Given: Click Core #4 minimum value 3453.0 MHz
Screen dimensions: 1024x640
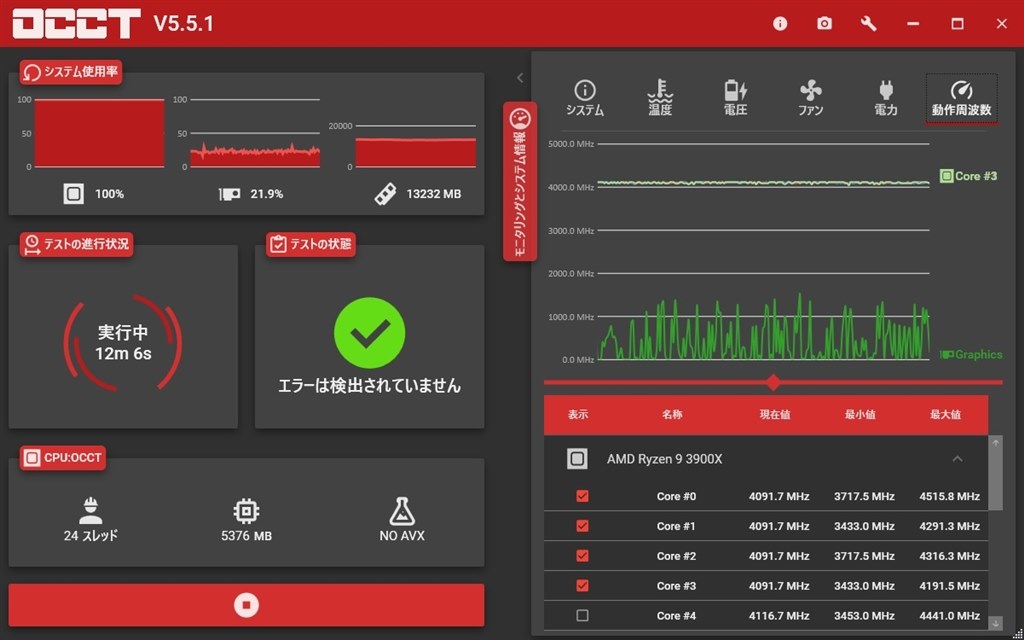Looking at the screenshot, I should click(864, 616).
